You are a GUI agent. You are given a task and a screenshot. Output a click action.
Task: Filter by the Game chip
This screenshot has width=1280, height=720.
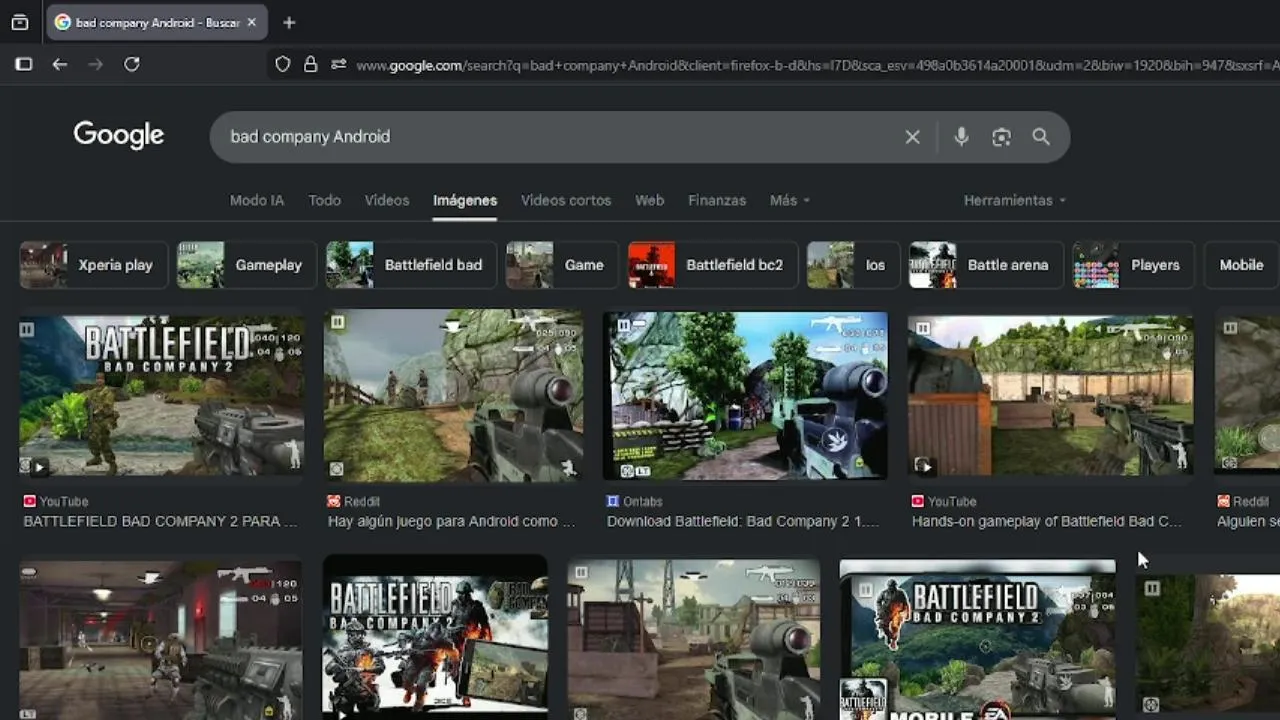tap(562, 265)
